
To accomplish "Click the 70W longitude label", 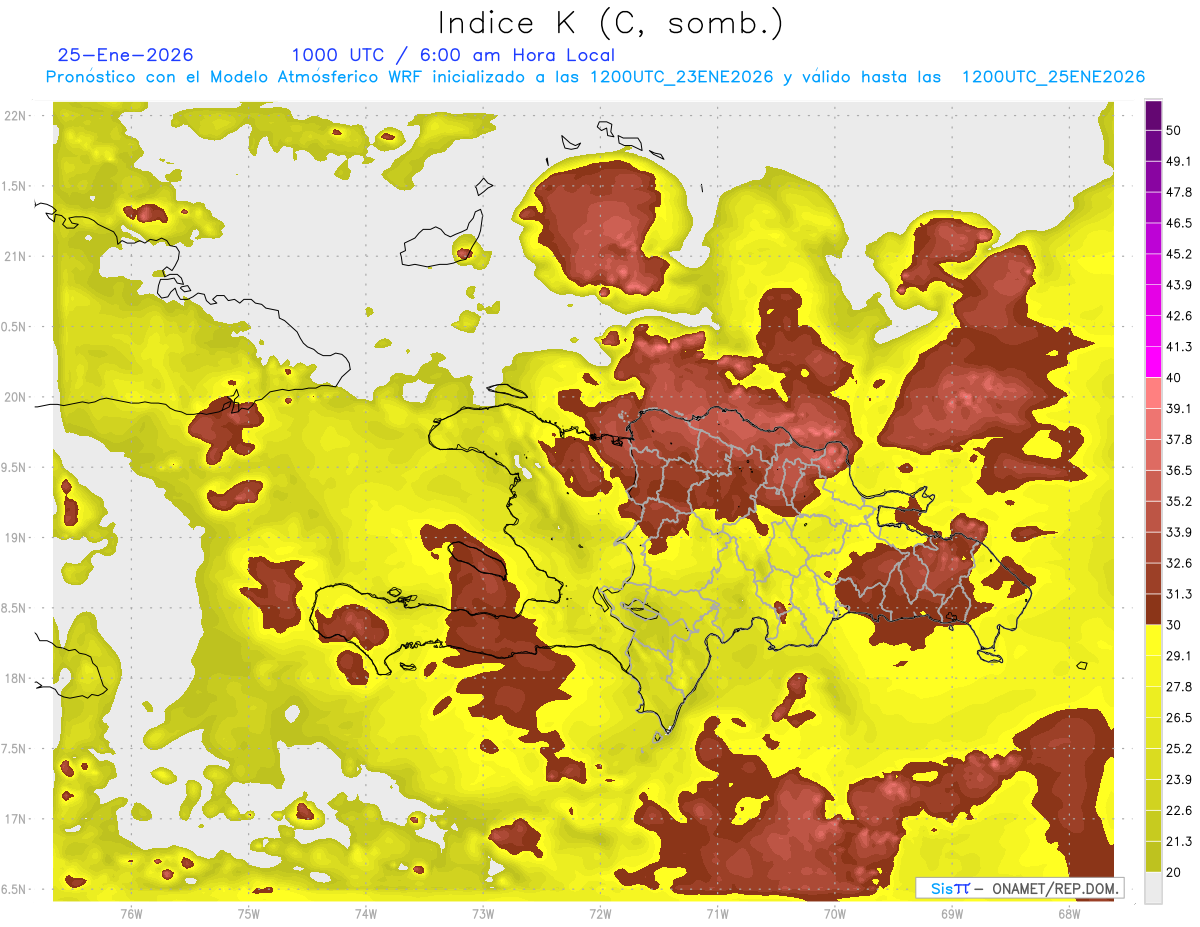I will (x=835, y=913).
